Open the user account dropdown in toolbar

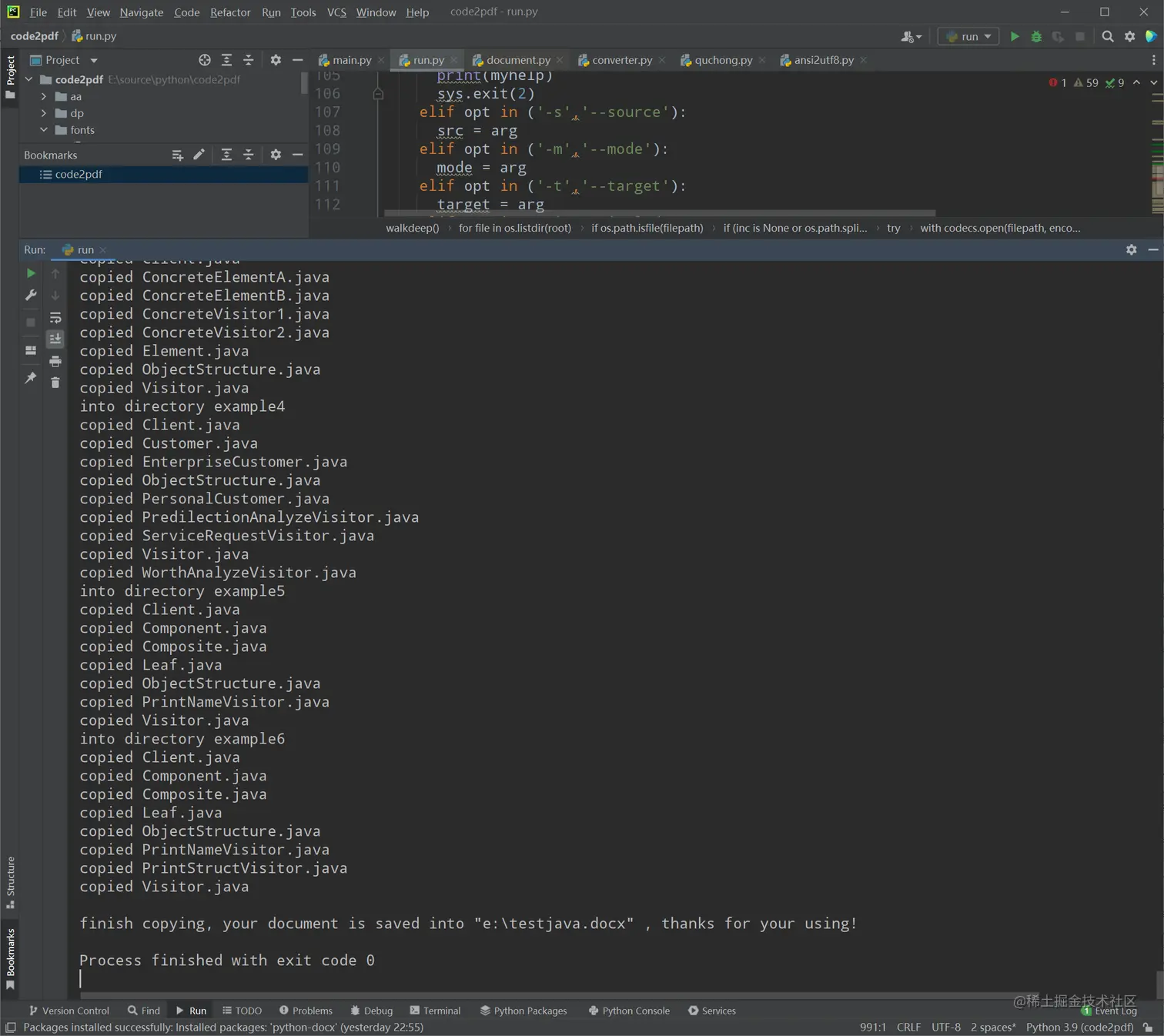(911, 36)
